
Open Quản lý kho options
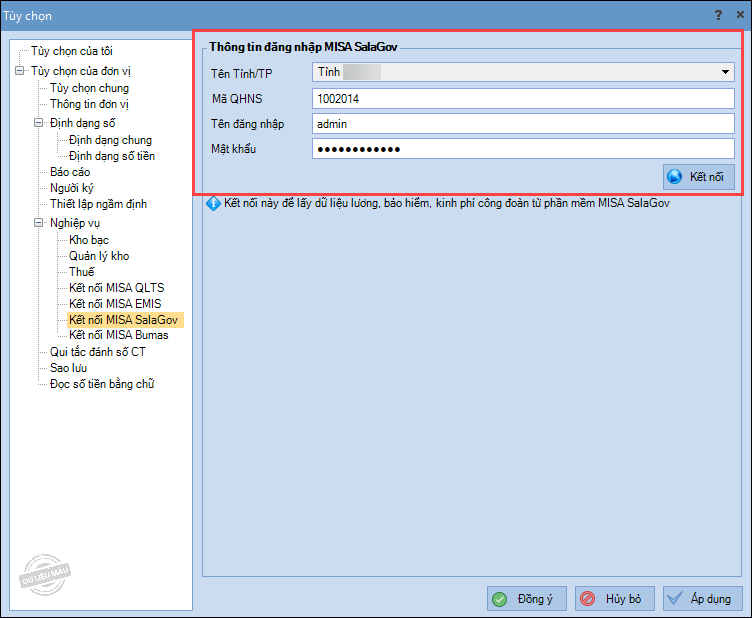99,256
